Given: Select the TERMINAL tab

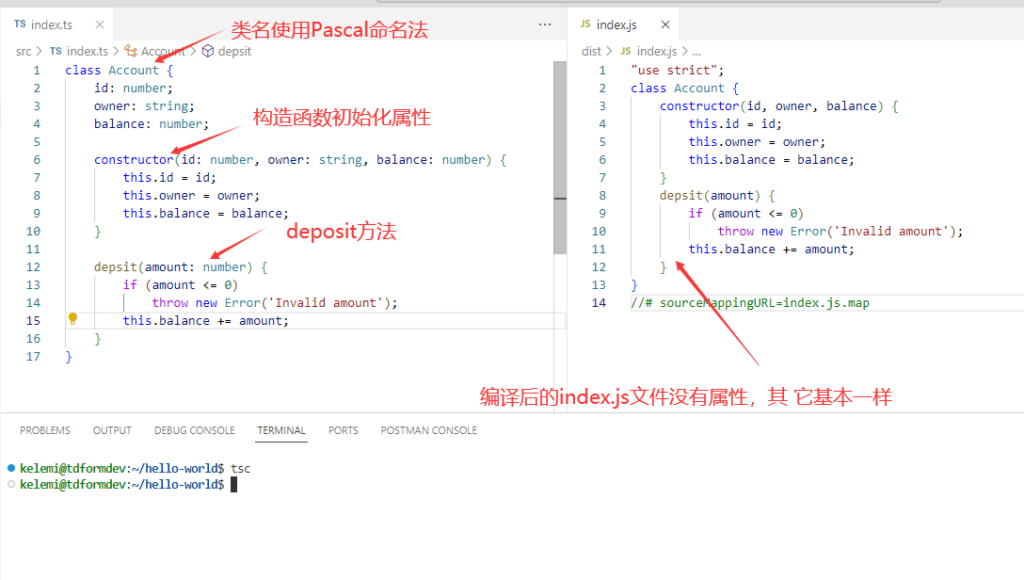Looking at the screenshot, I should point(281,430).
